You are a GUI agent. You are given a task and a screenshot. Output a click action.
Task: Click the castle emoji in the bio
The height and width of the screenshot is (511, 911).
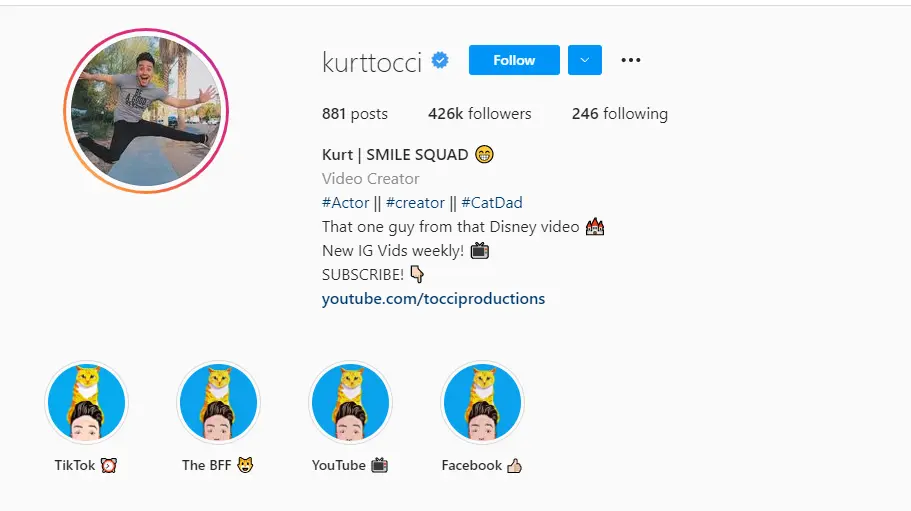click(x=595, y=226)
